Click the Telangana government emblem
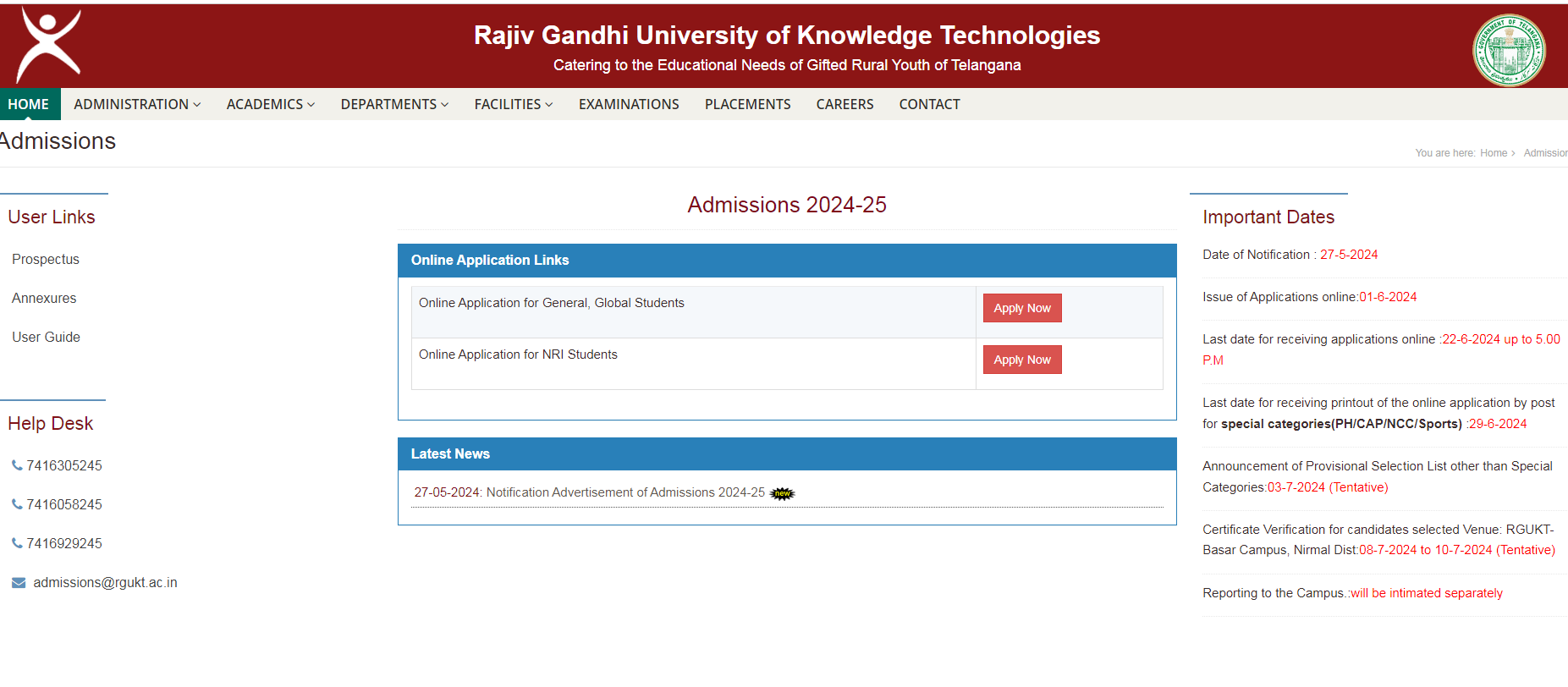 [1509, 50]
